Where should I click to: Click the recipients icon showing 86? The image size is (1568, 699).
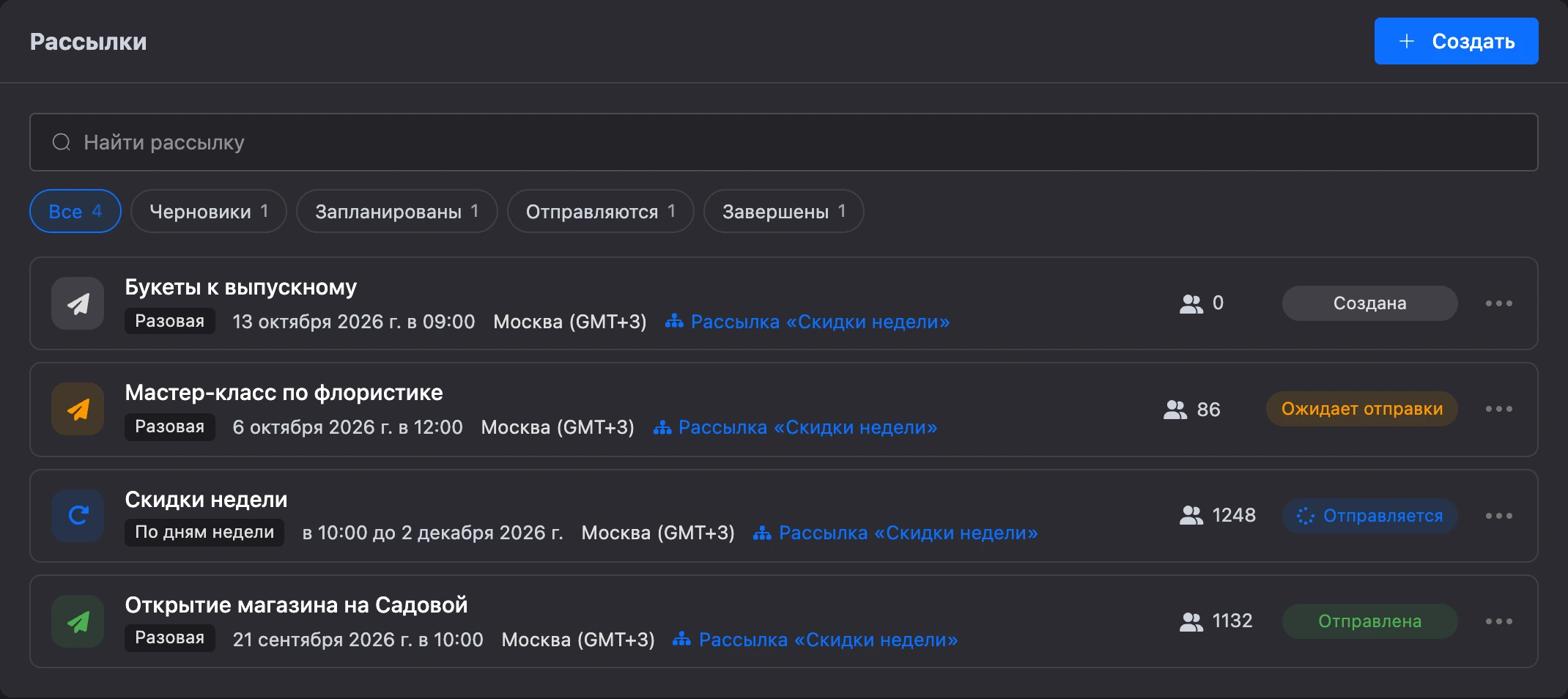(1175, 410)
